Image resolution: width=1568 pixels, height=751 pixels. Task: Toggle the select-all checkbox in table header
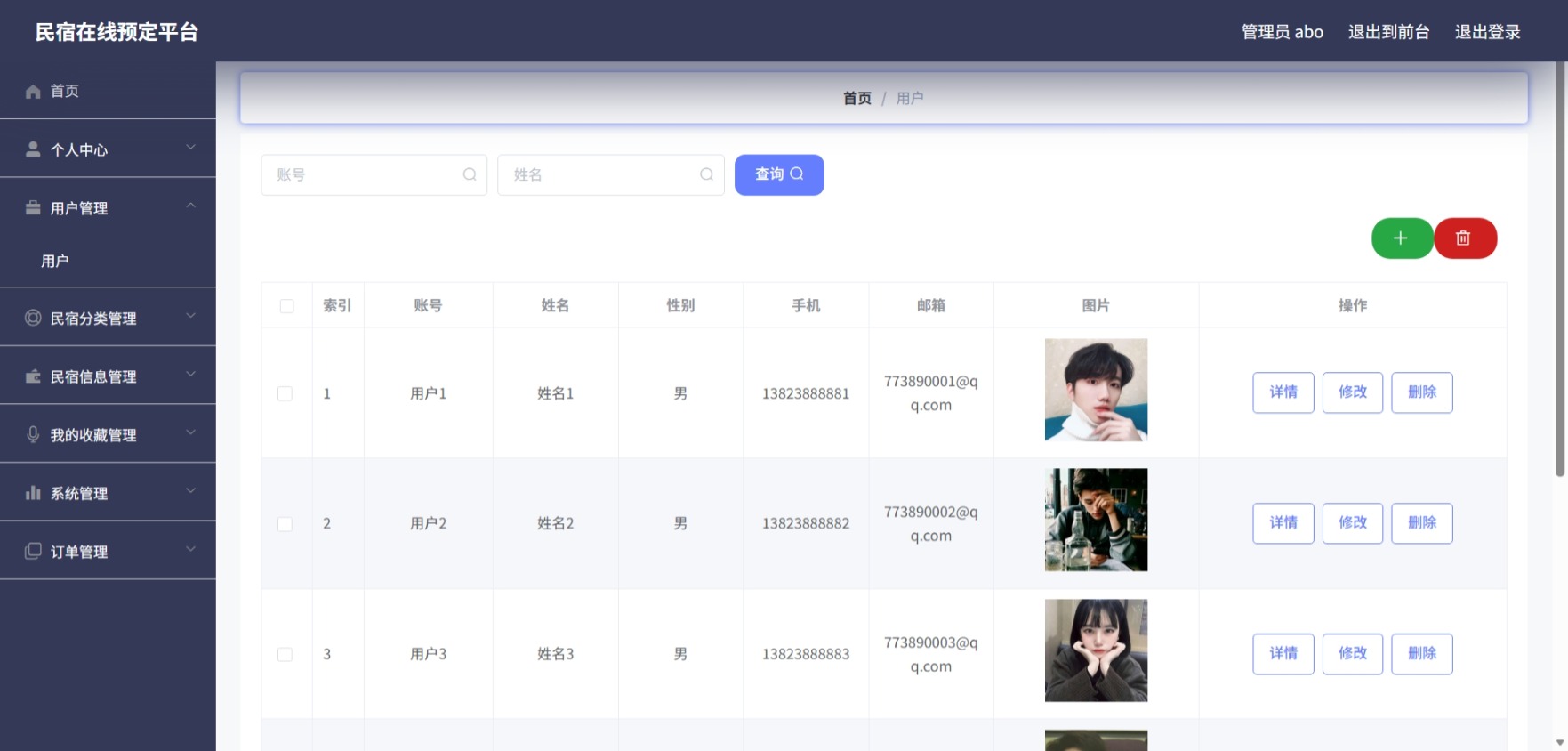[x=286, y=306]
